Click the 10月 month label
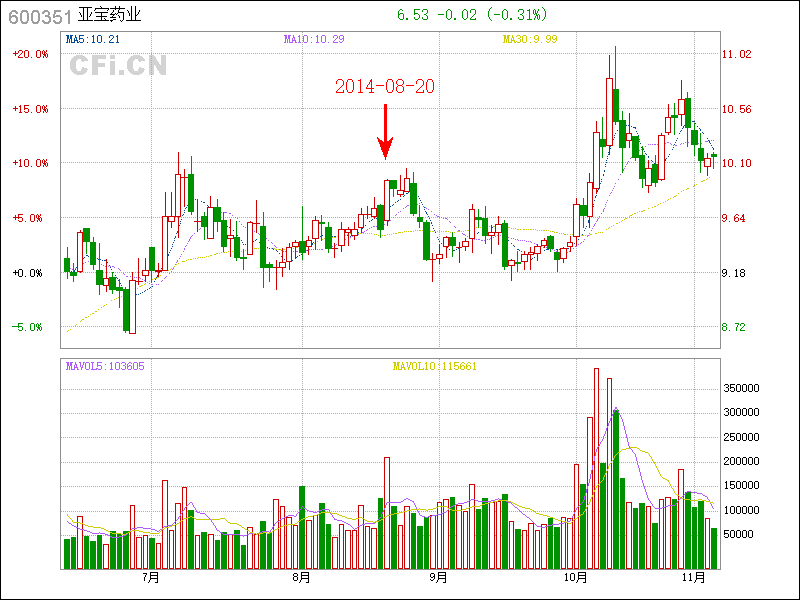 [576, 578]
